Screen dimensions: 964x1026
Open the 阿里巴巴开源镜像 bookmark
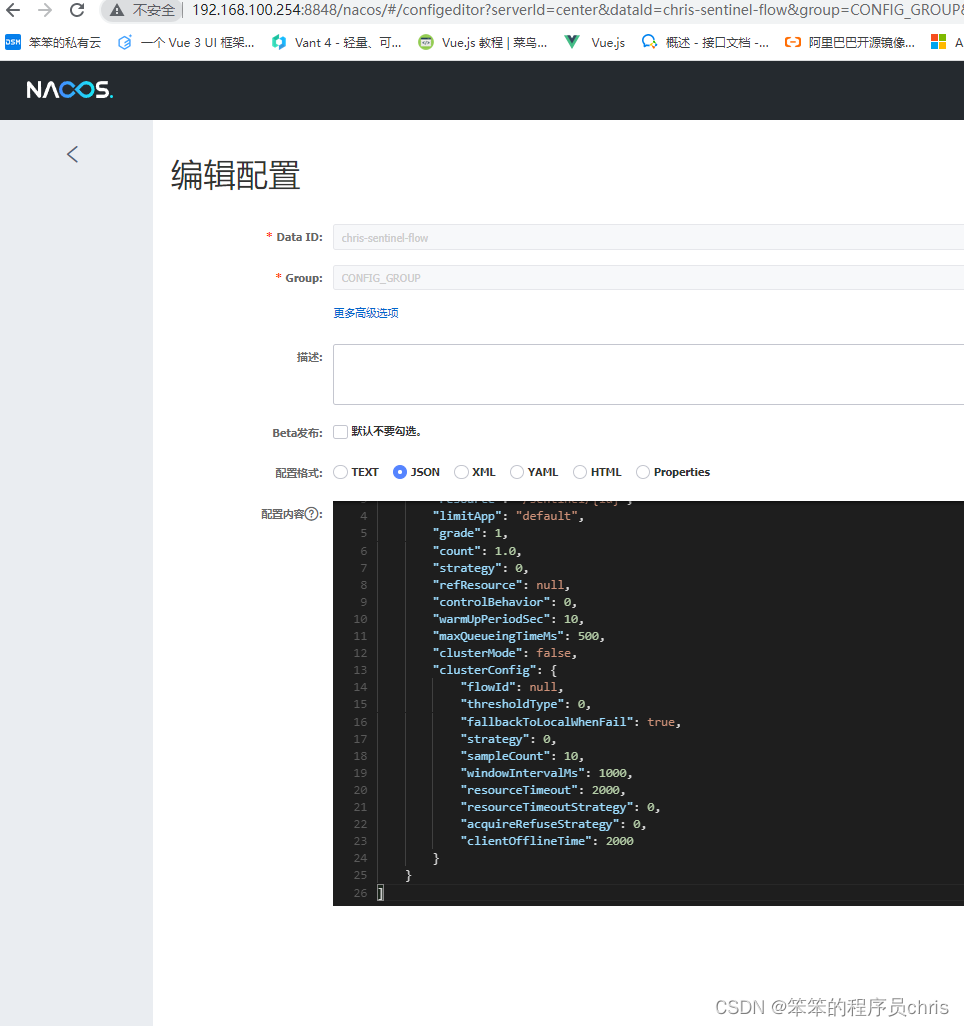click(849, 43)
